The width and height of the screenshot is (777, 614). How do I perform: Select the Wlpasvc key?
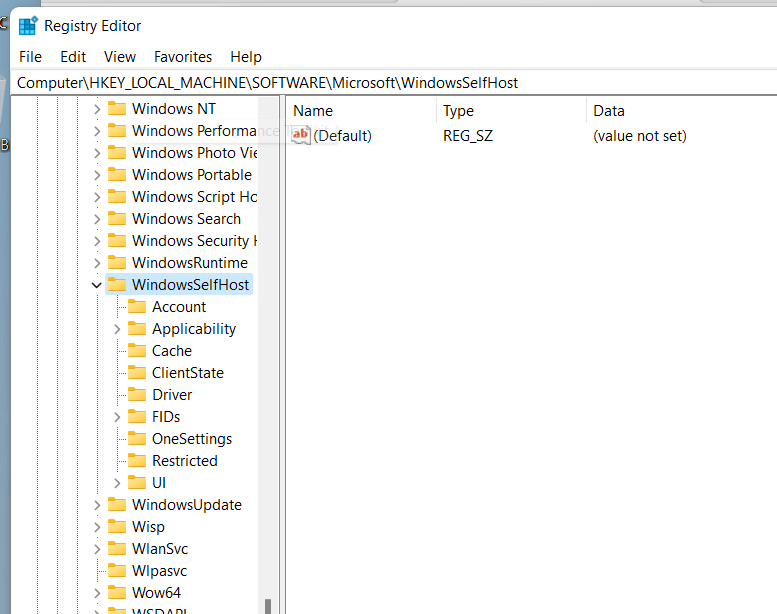coord(159,571)
